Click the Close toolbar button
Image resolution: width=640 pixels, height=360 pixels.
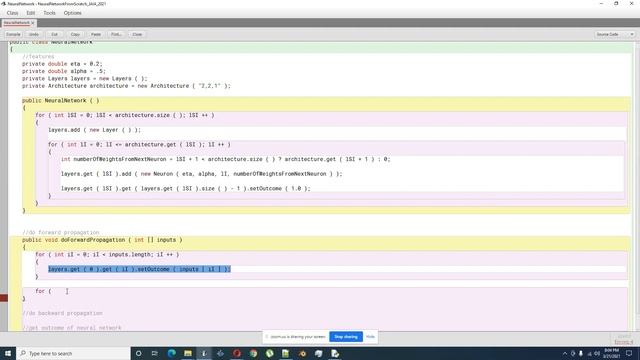[137, 34]
